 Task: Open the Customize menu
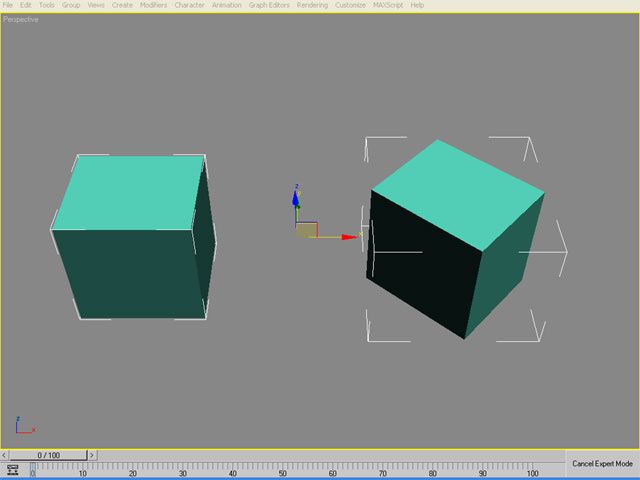click(350, 5)
